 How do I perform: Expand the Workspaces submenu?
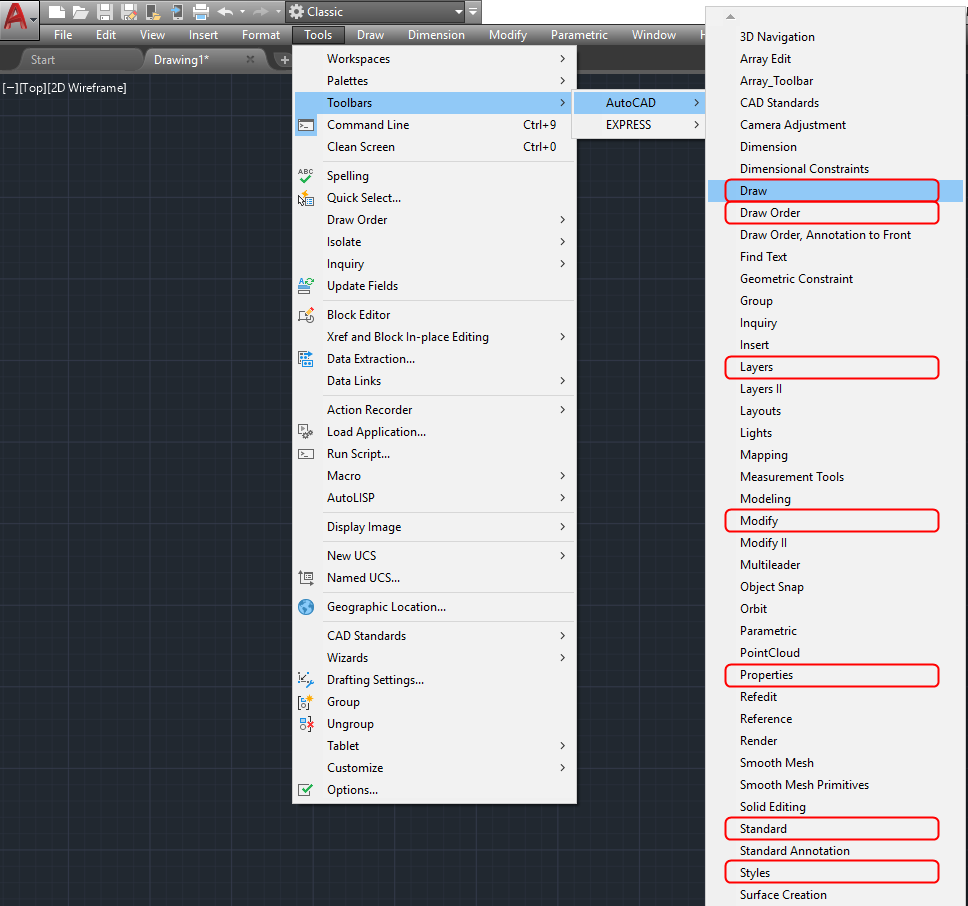pos(435,59)
